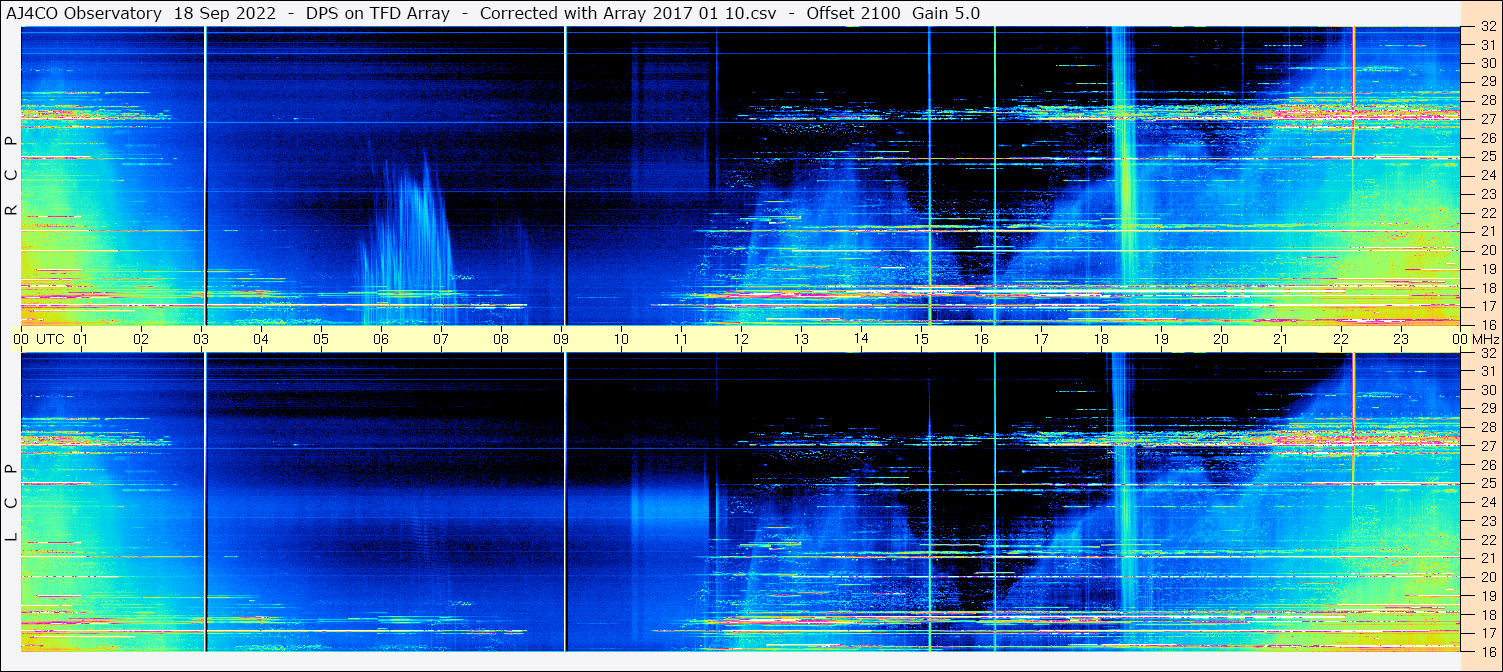The image size is (1503, 672).
Task: Click the vertical 'R C P' panel label
Action: pyautogui.click(x=12, y=176)
